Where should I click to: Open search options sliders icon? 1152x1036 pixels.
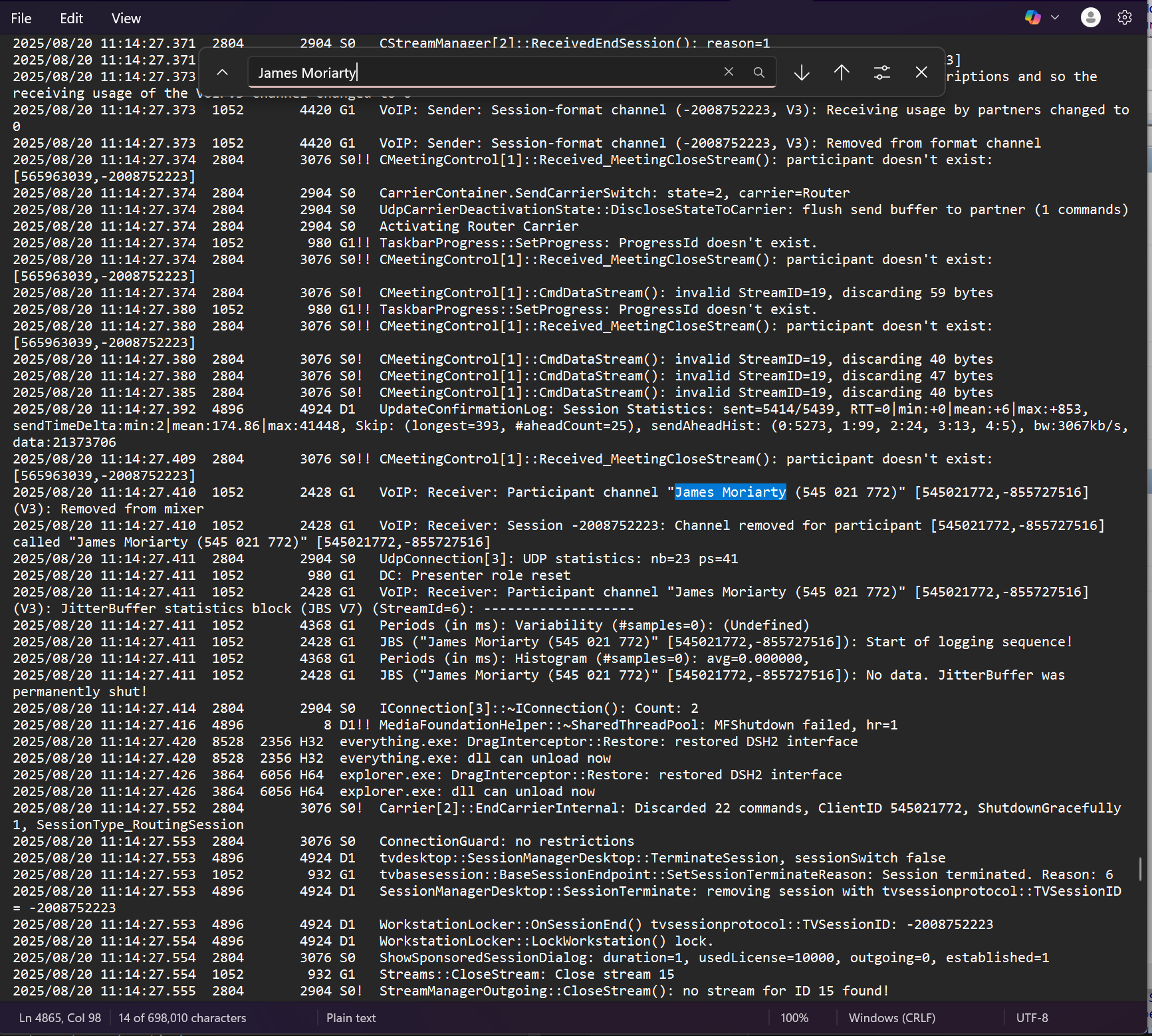pyautogui.click(x=881, y=72)
